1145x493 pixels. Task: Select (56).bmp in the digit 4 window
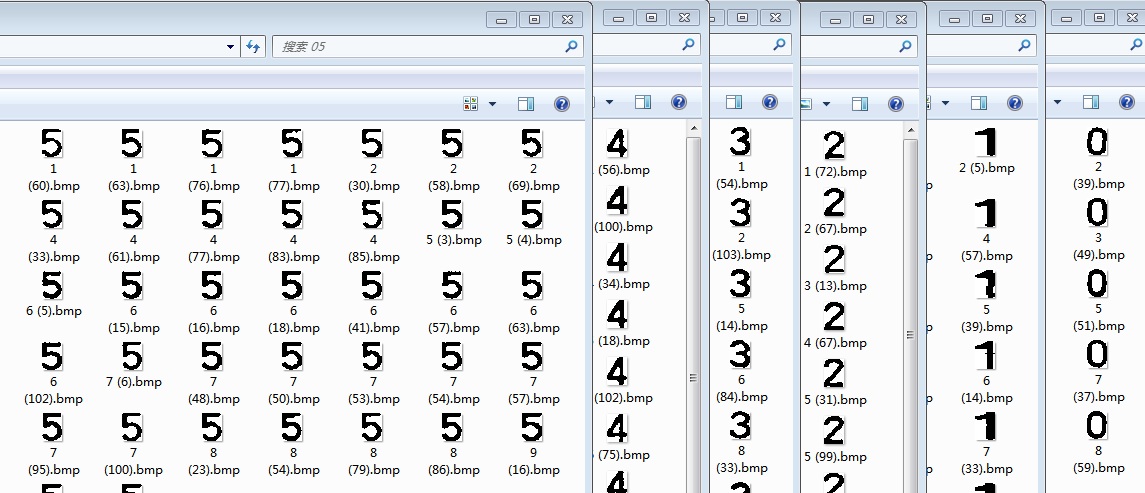[x=617, y=143]
